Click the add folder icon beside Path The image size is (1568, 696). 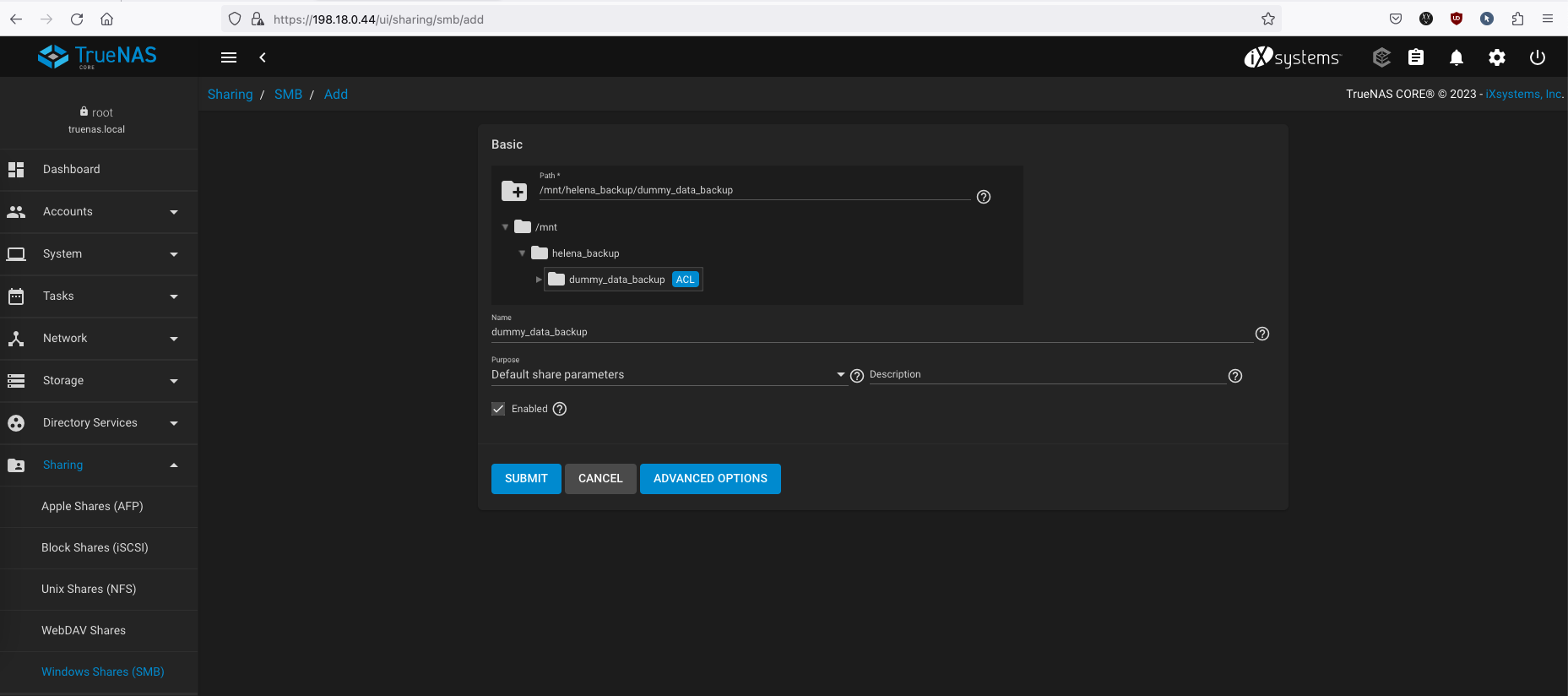click(x=514, y=191)
